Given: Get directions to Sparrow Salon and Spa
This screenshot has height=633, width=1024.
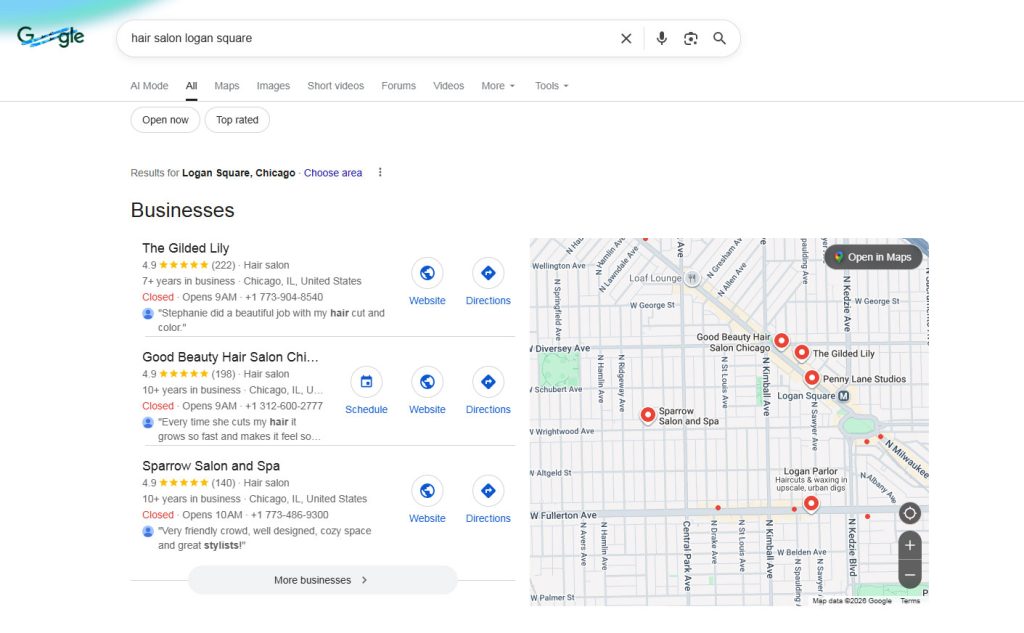Looking at the screenshot, I should [488, 491].
